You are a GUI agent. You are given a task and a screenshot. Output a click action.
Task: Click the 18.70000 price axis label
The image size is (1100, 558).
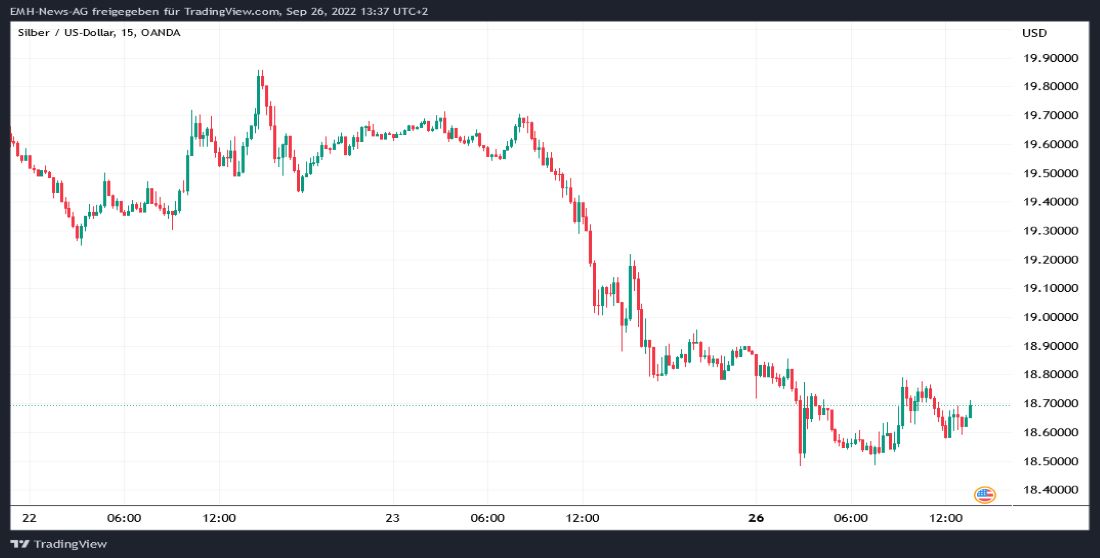(1049, 404)
